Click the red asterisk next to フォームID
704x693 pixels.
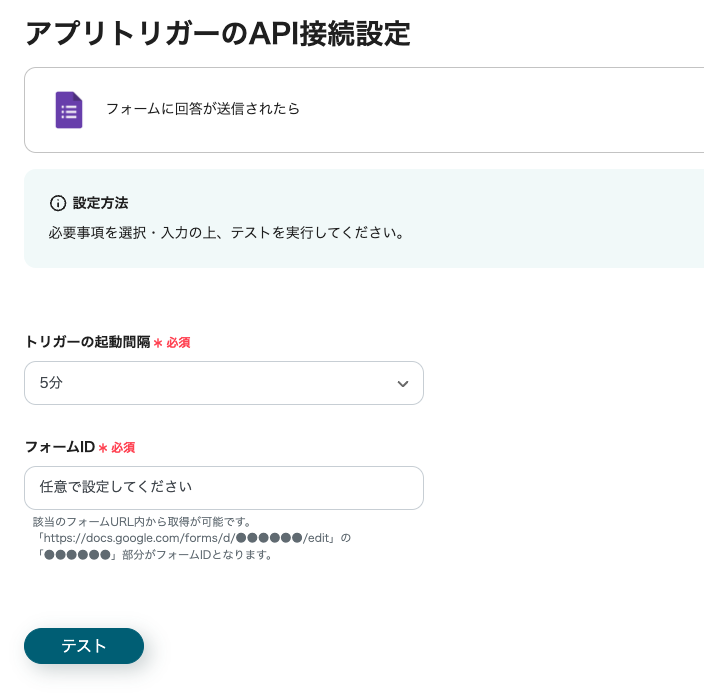click(x=103, y=448)
